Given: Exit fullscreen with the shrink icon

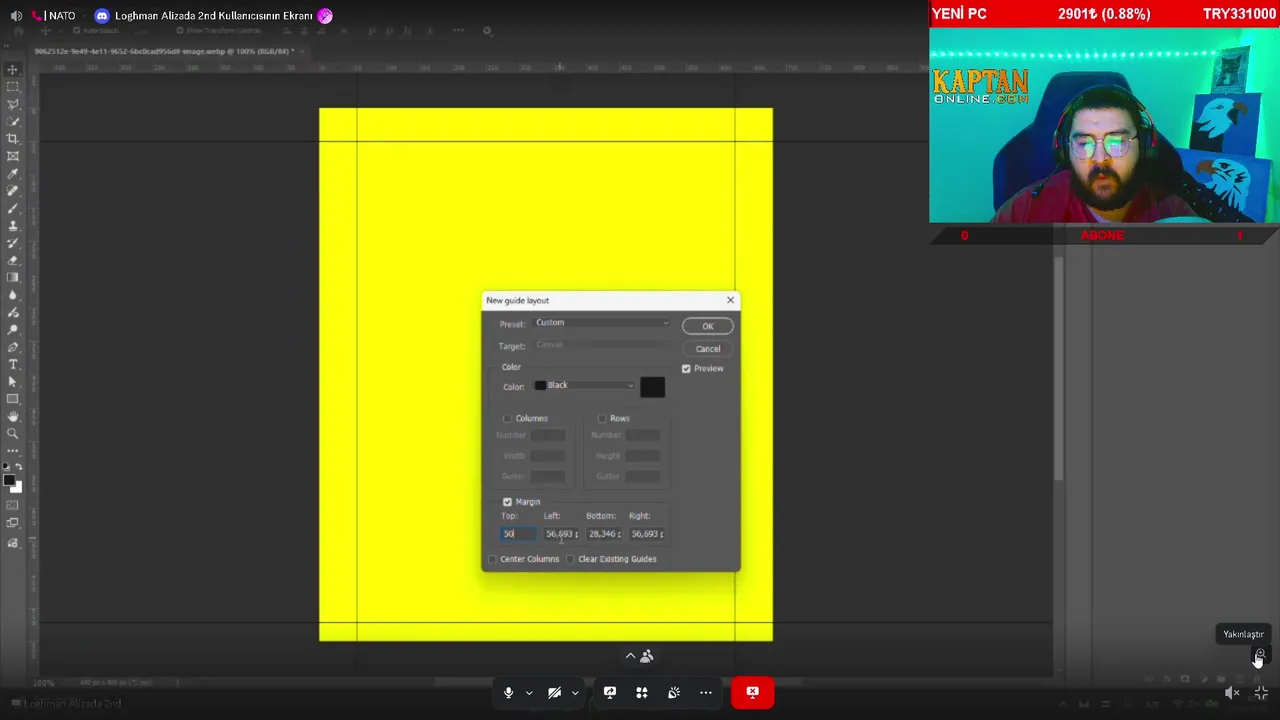Looking at the screenshot, I should 1261,692.
